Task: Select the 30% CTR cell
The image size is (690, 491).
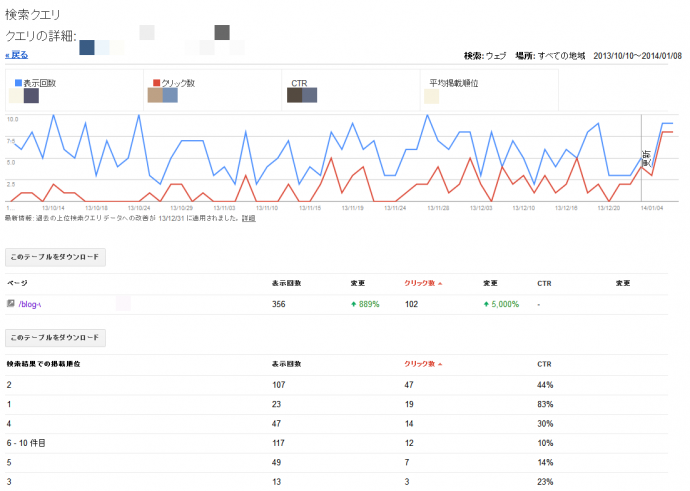Action: [545, 424]
